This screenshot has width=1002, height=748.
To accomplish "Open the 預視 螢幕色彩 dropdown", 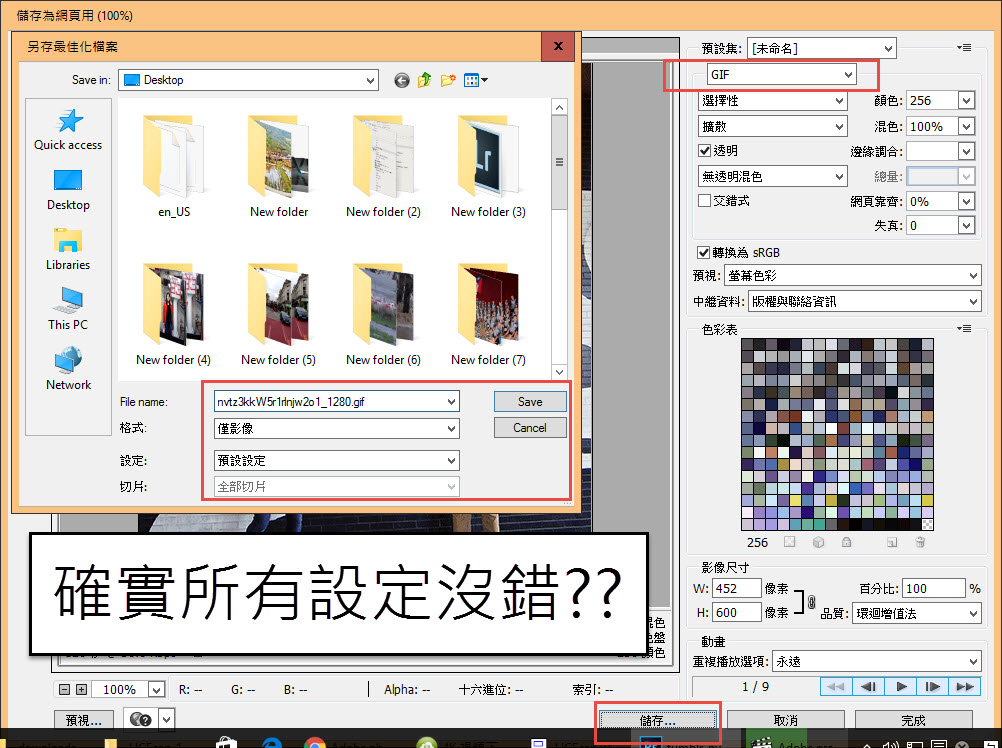I will pyautogui.click(x=852, y=276).
